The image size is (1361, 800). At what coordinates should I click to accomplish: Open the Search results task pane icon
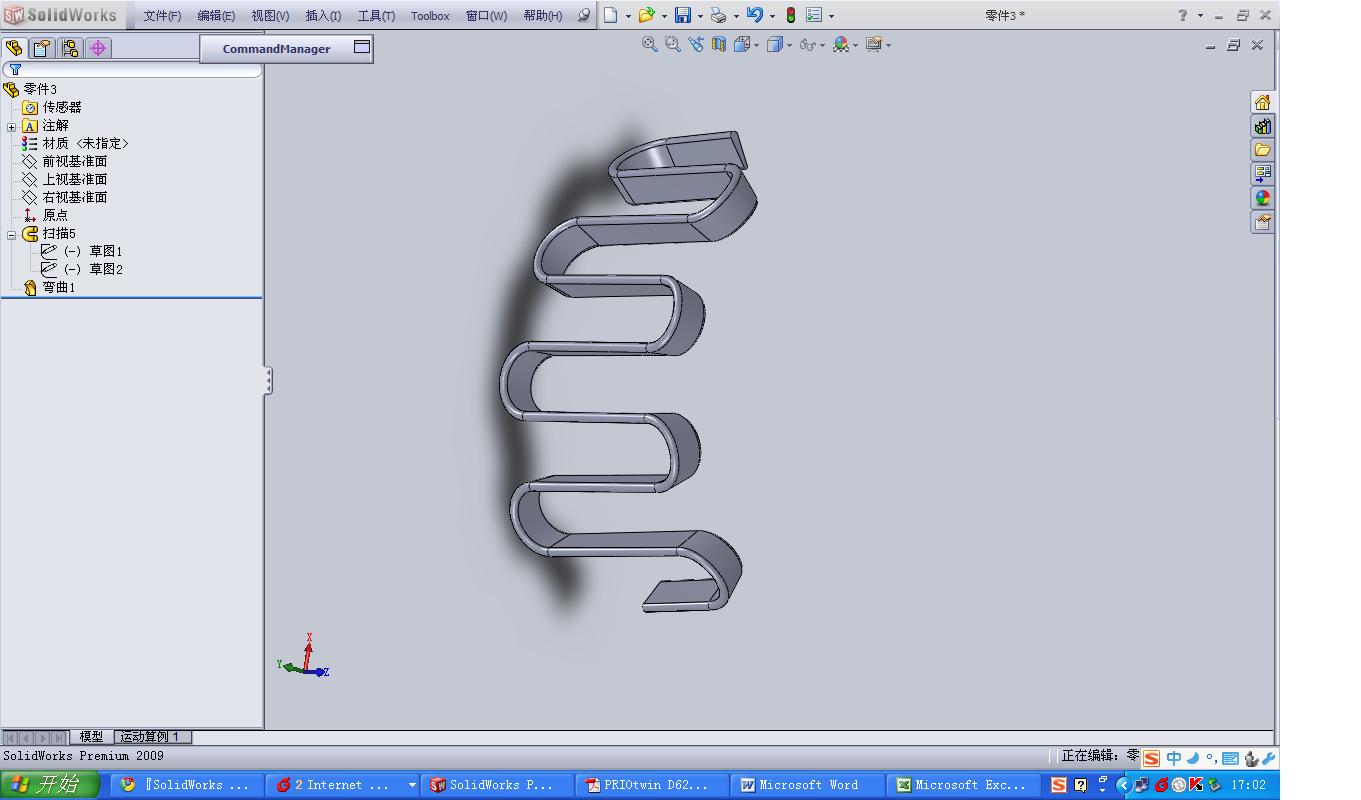click(x=1263, y=174)
